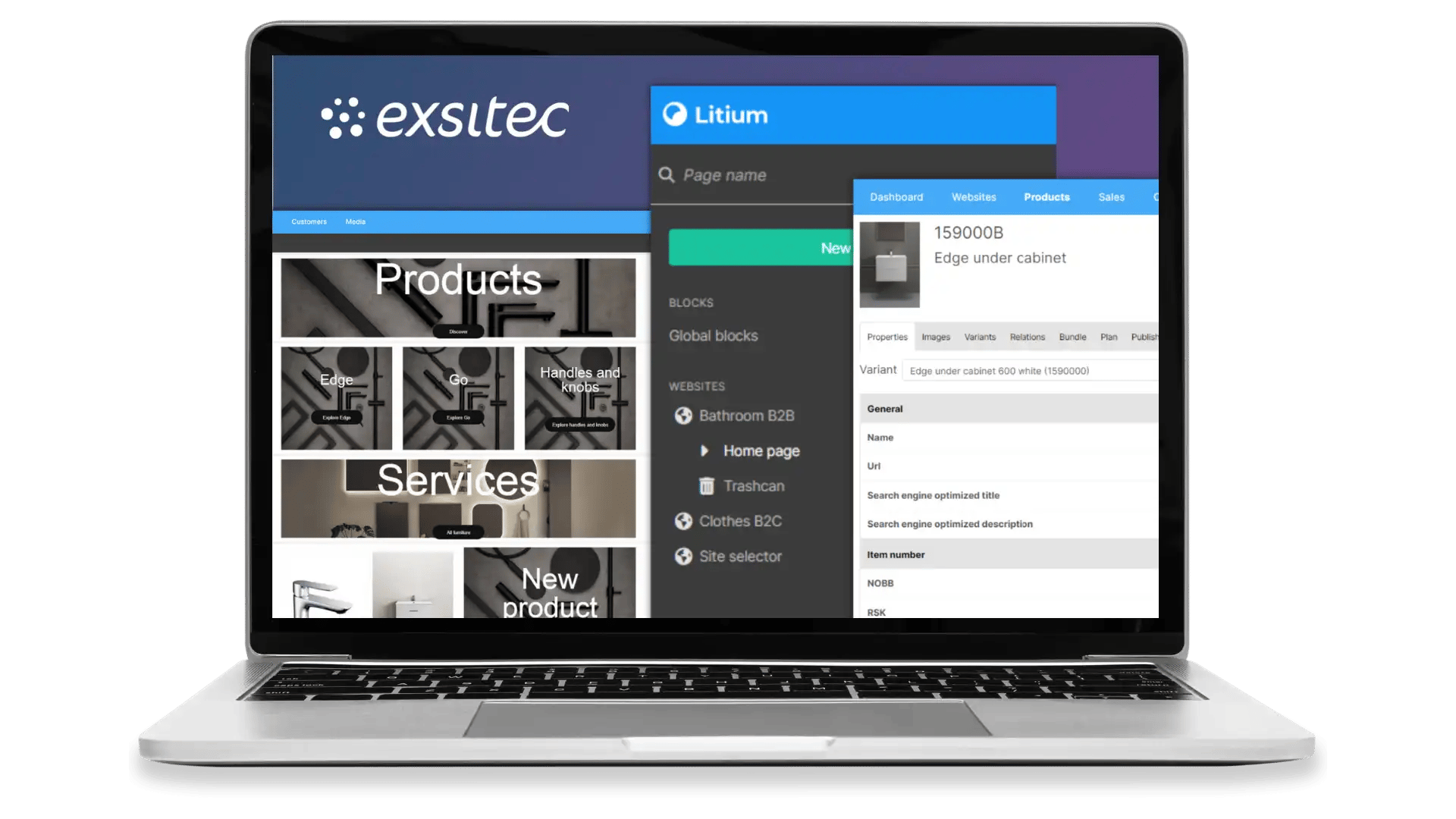This screenshot has width=1456, height=819.
Task: Click the global globe icon for Bathroom B2B
Action: coord(684,414)
